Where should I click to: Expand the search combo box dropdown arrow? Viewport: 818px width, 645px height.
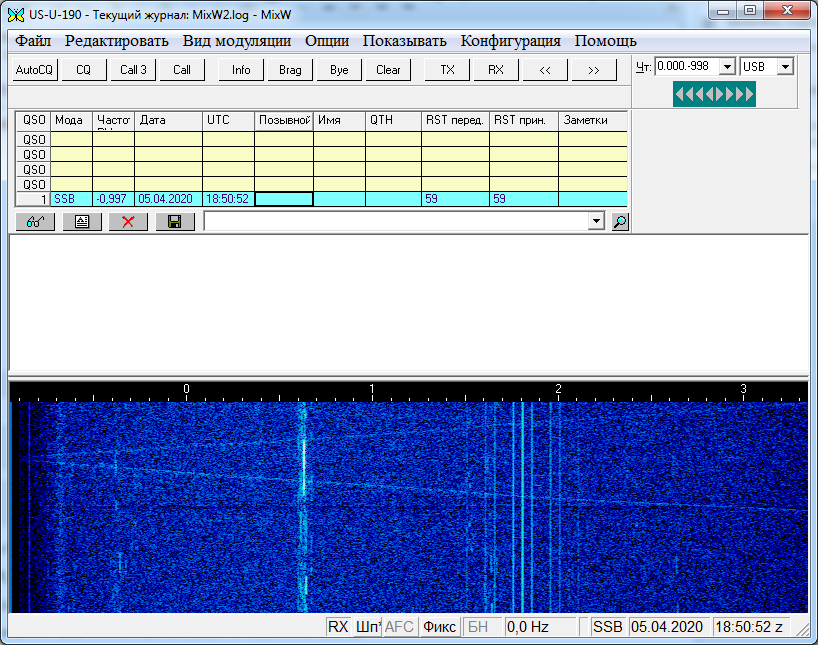pyautogui.click(x=596, y=221)
